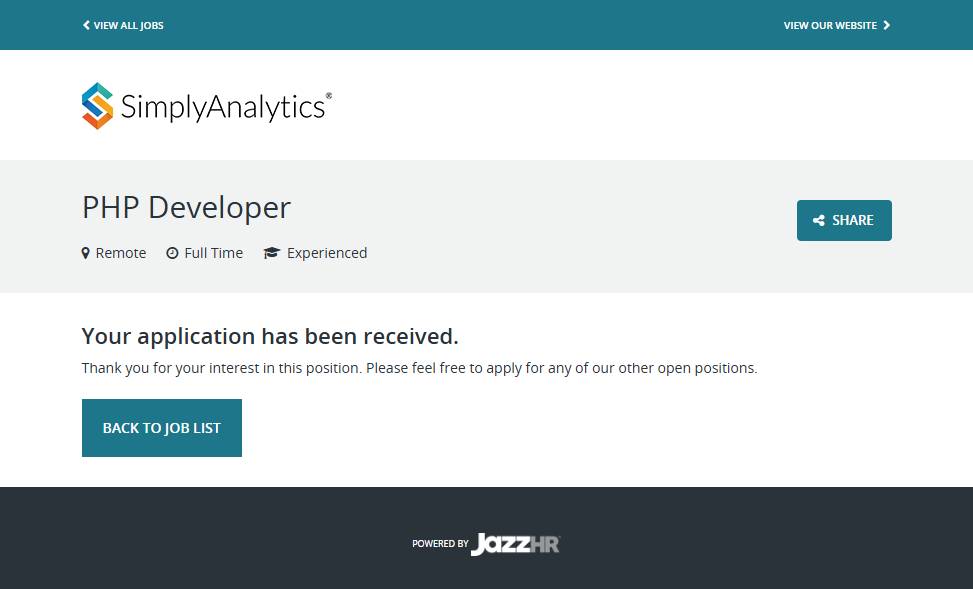973x589 pixels.
Task: Click the clock icon beside Full Time
Action: click(172, 253)
